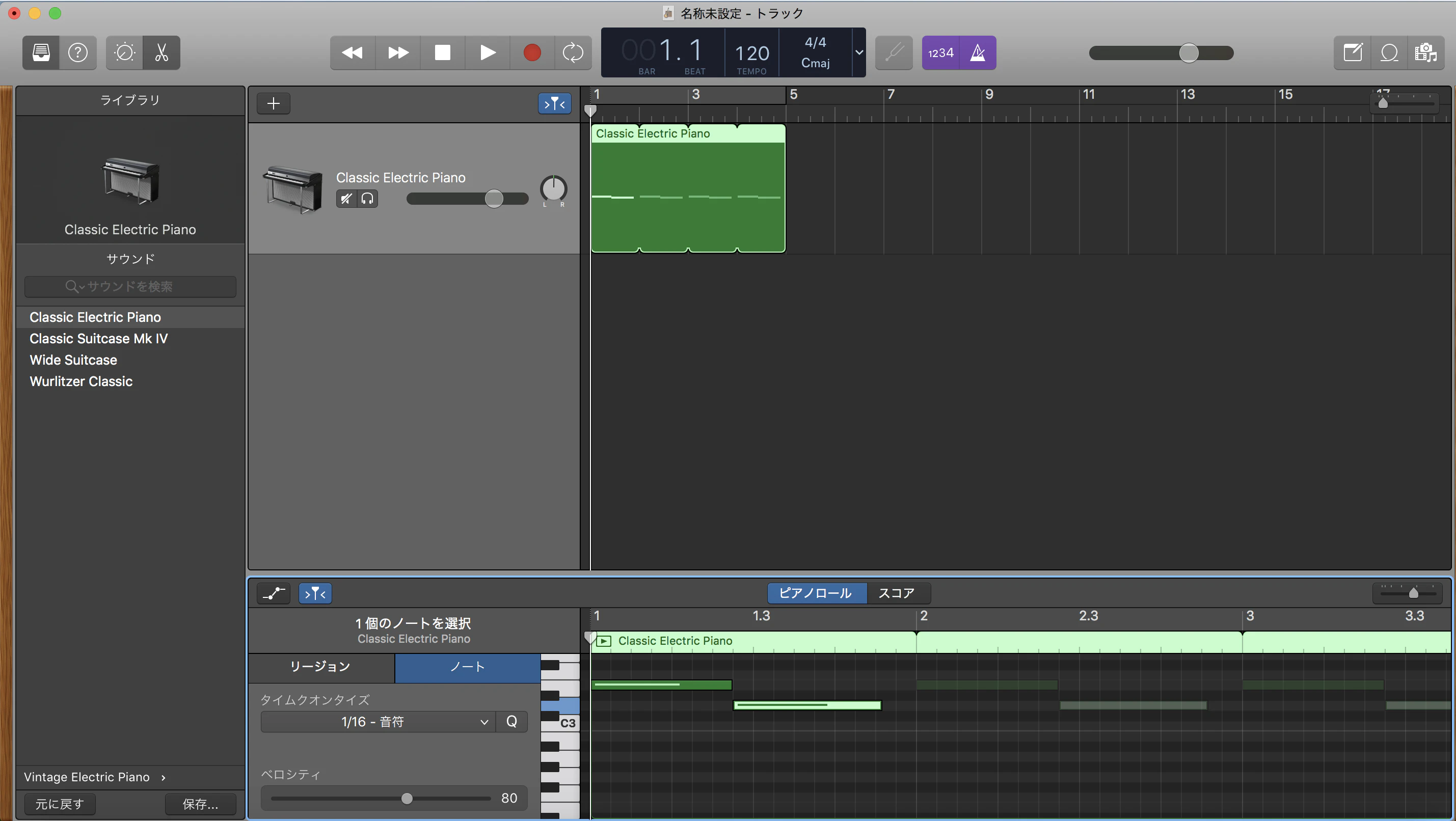1456x821 pixels.
Task: Toggle Catch Playhead button in piano roll editor
Action: tap(315, 593)
